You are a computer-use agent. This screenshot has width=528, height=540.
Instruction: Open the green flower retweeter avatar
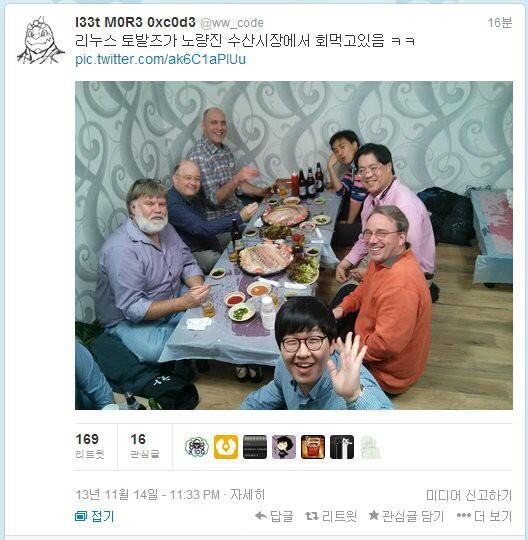197,447
